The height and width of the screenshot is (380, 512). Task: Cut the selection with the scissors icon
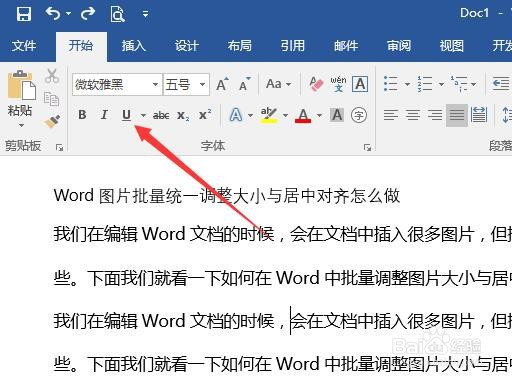coord(52,76)
